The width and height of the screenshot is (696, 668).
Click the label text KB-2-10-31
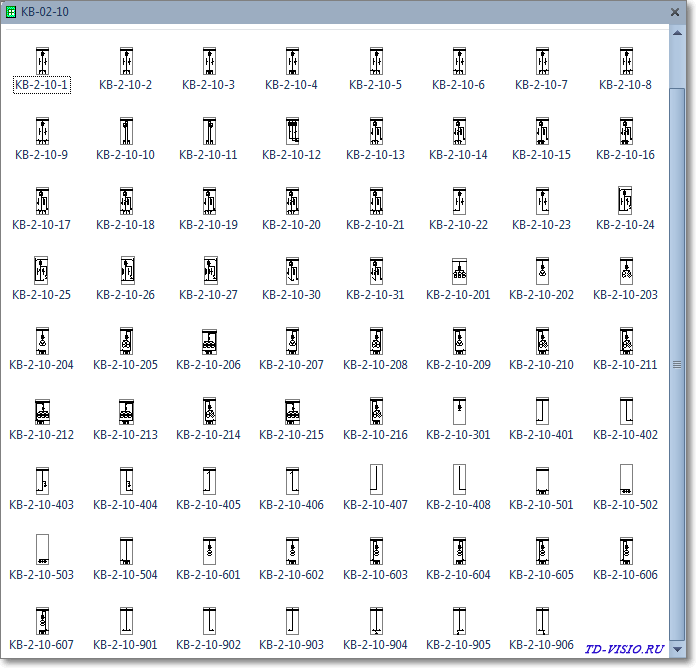376,295
